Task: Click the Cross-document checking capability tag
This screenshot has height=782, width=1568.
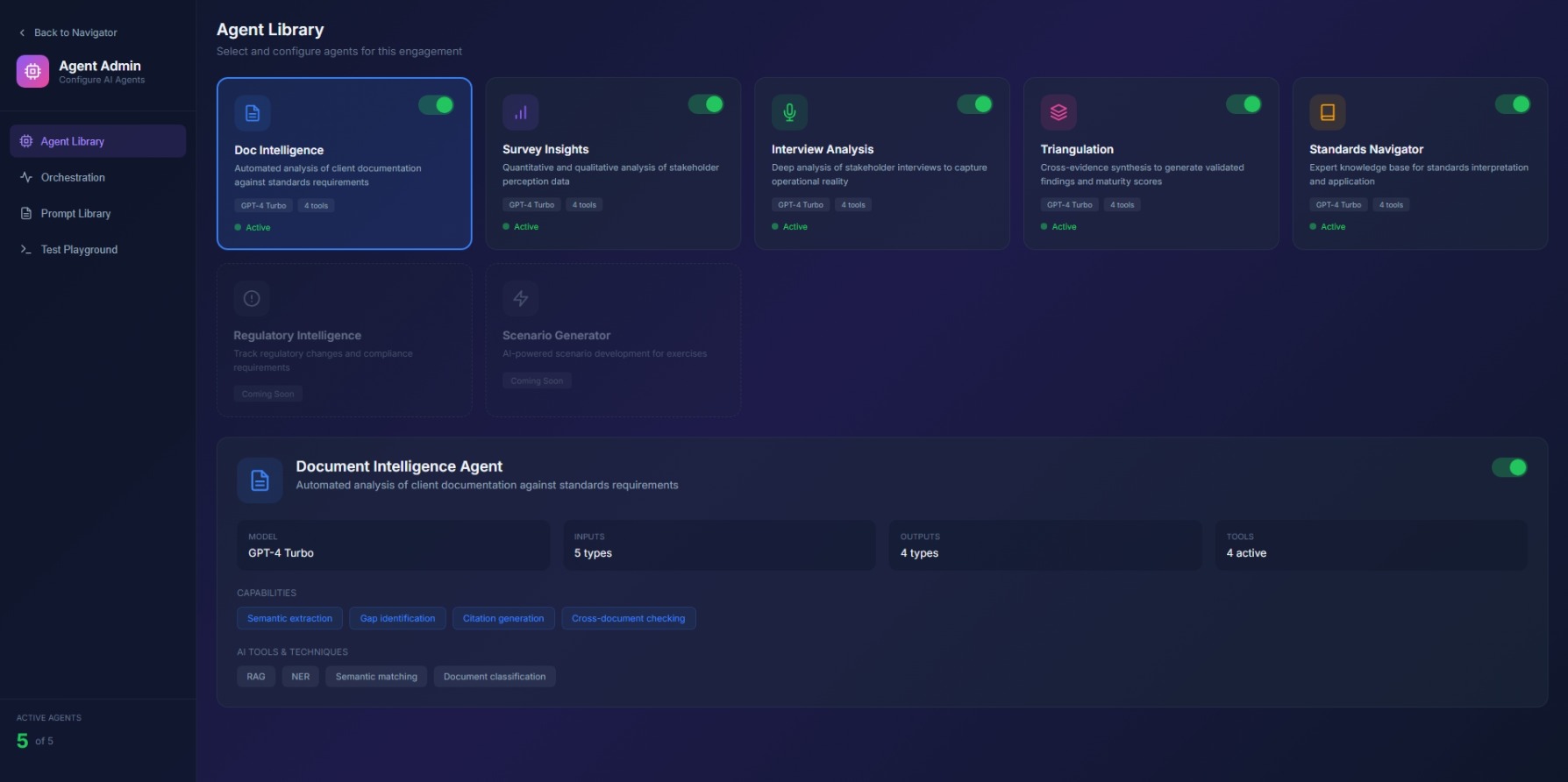Action: 628,618
